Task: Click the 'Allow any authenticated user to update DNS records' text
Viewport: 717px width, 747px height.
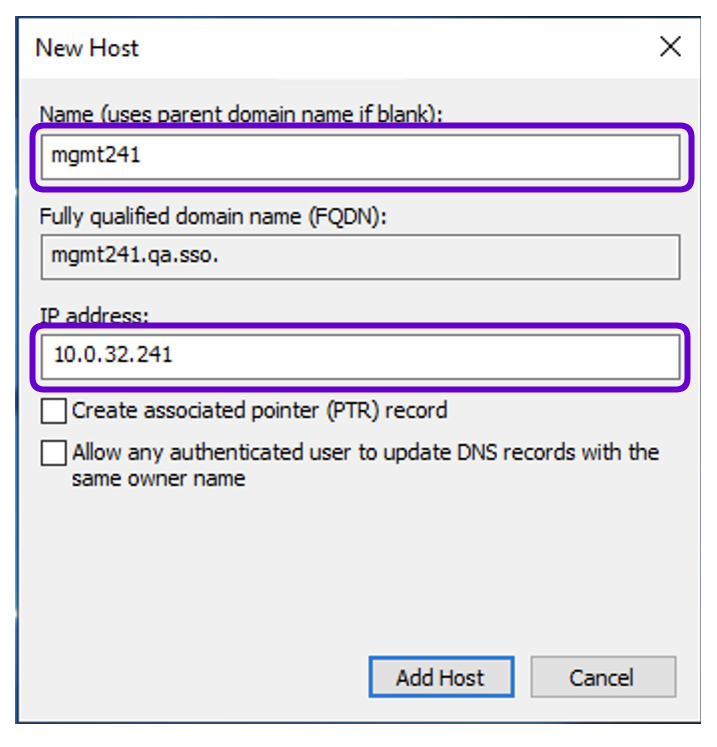Action: [365, 452]
